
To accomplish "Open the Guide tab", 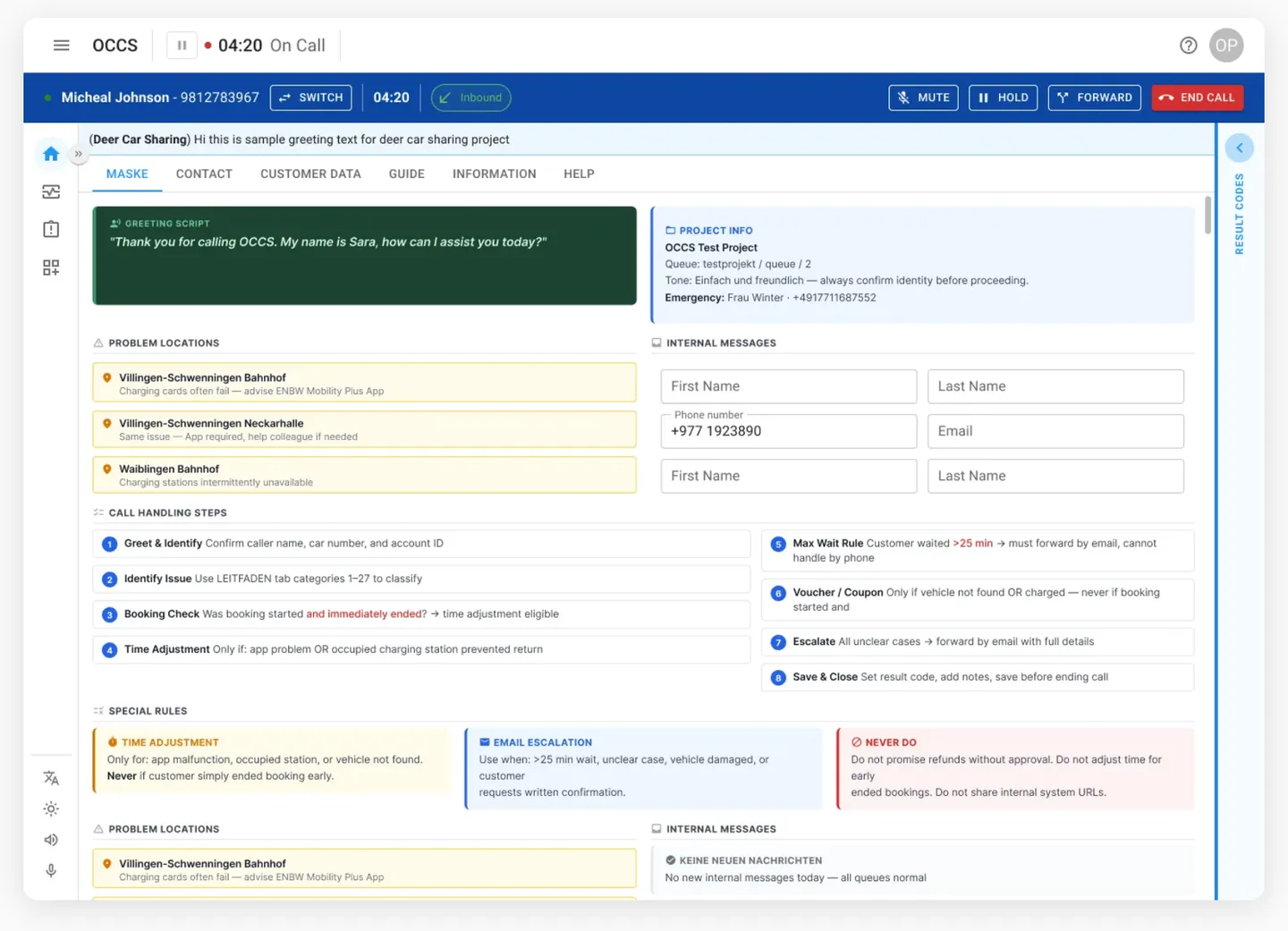I will [406, 174].
